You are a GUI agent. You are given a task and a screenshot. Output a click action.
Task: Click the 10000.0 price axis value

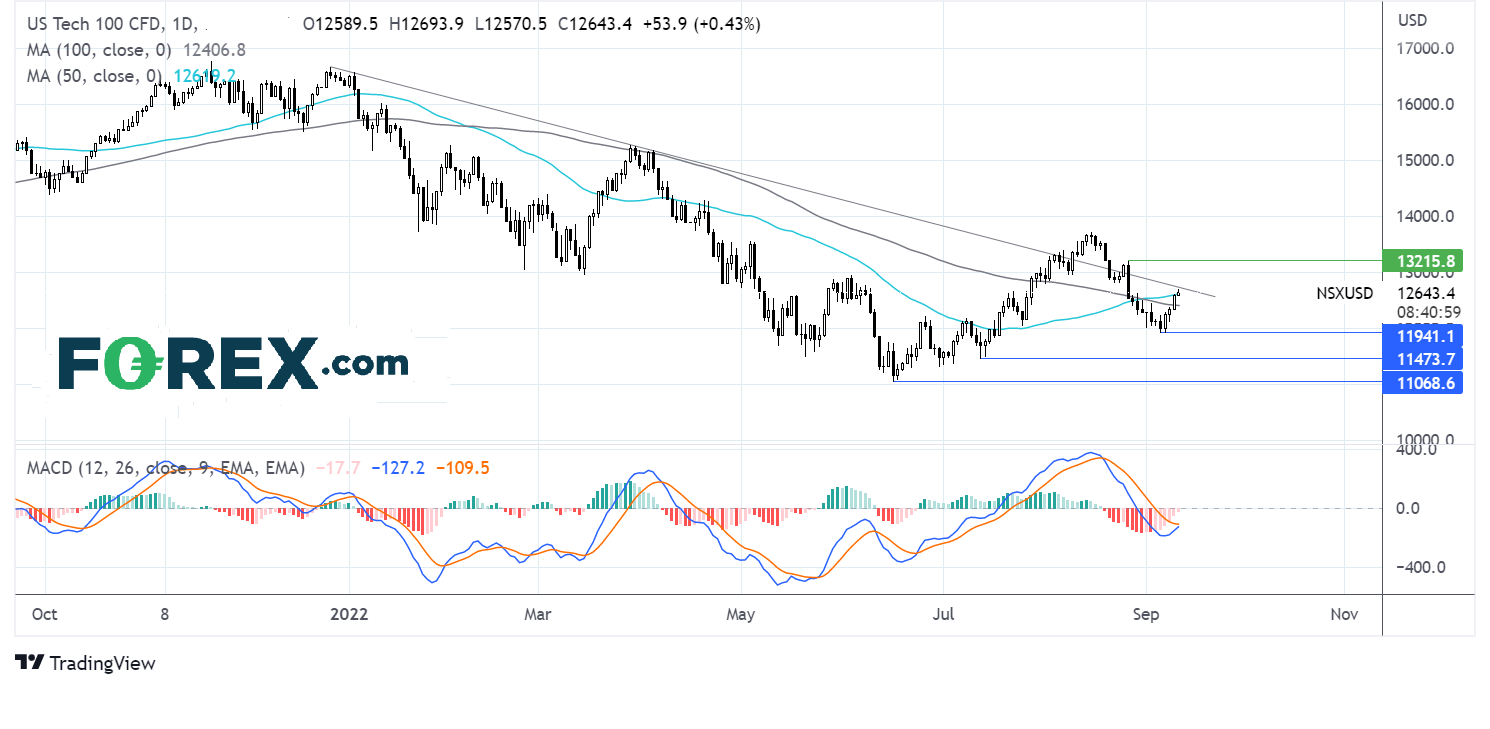pyautogui.click(x=1424, y=441)
